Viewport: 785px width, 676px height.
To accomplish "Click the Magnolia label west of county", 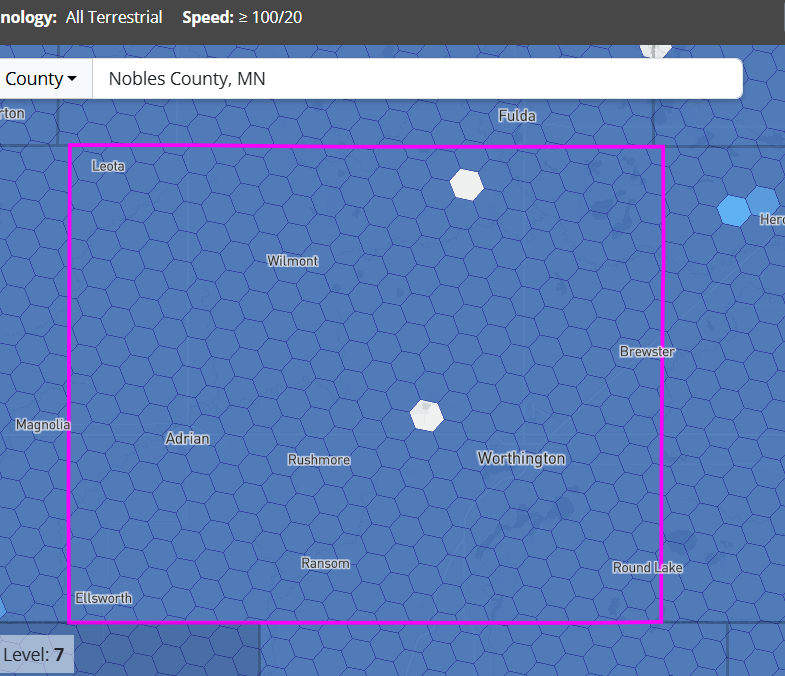I will pos(43,425).
